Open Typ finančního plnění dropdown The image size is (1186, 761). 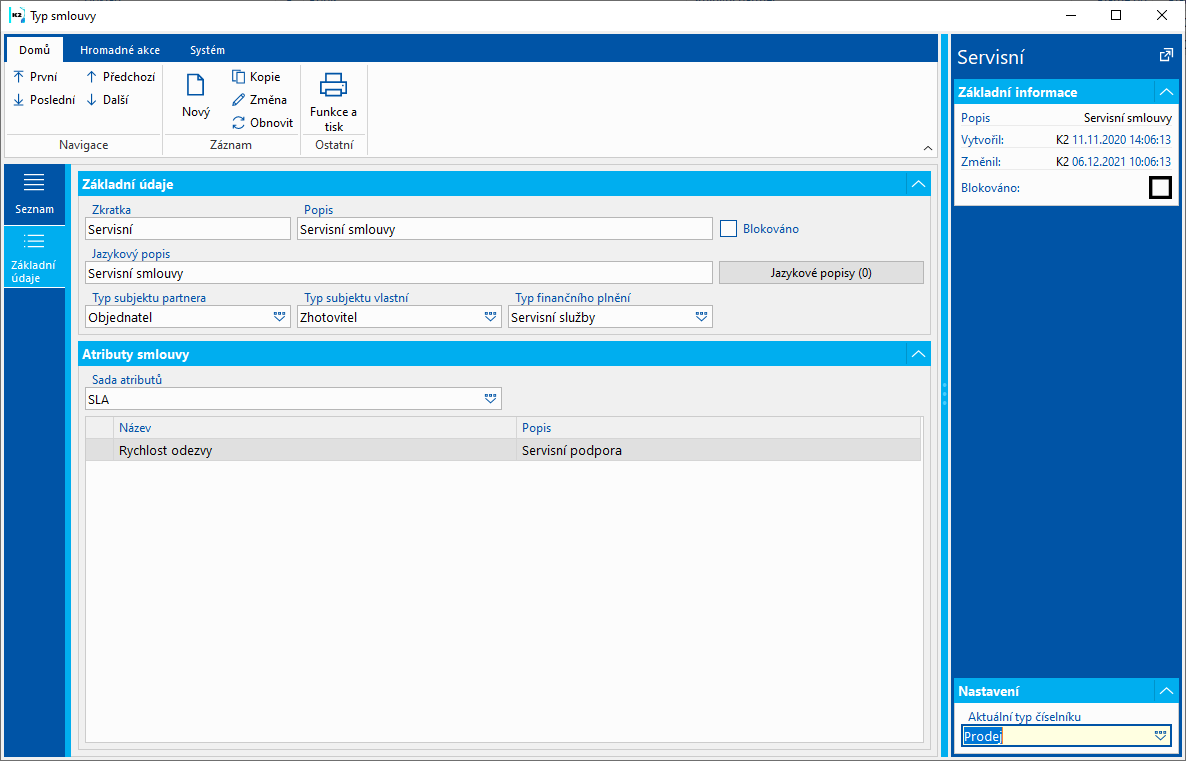click(x=702, y=317)
